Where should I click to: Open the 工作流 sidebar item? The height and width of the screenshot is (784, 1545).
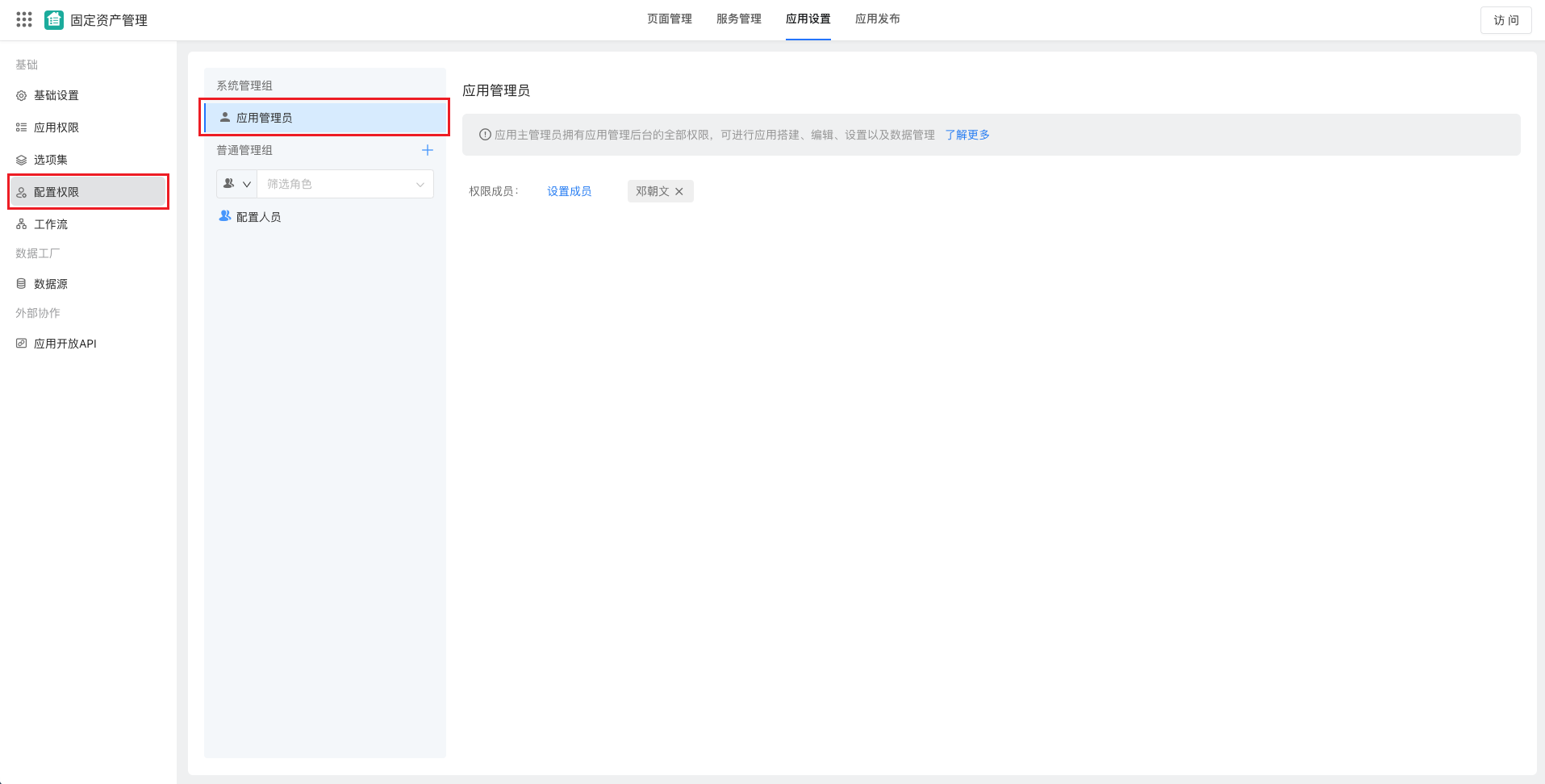point(50,223)
